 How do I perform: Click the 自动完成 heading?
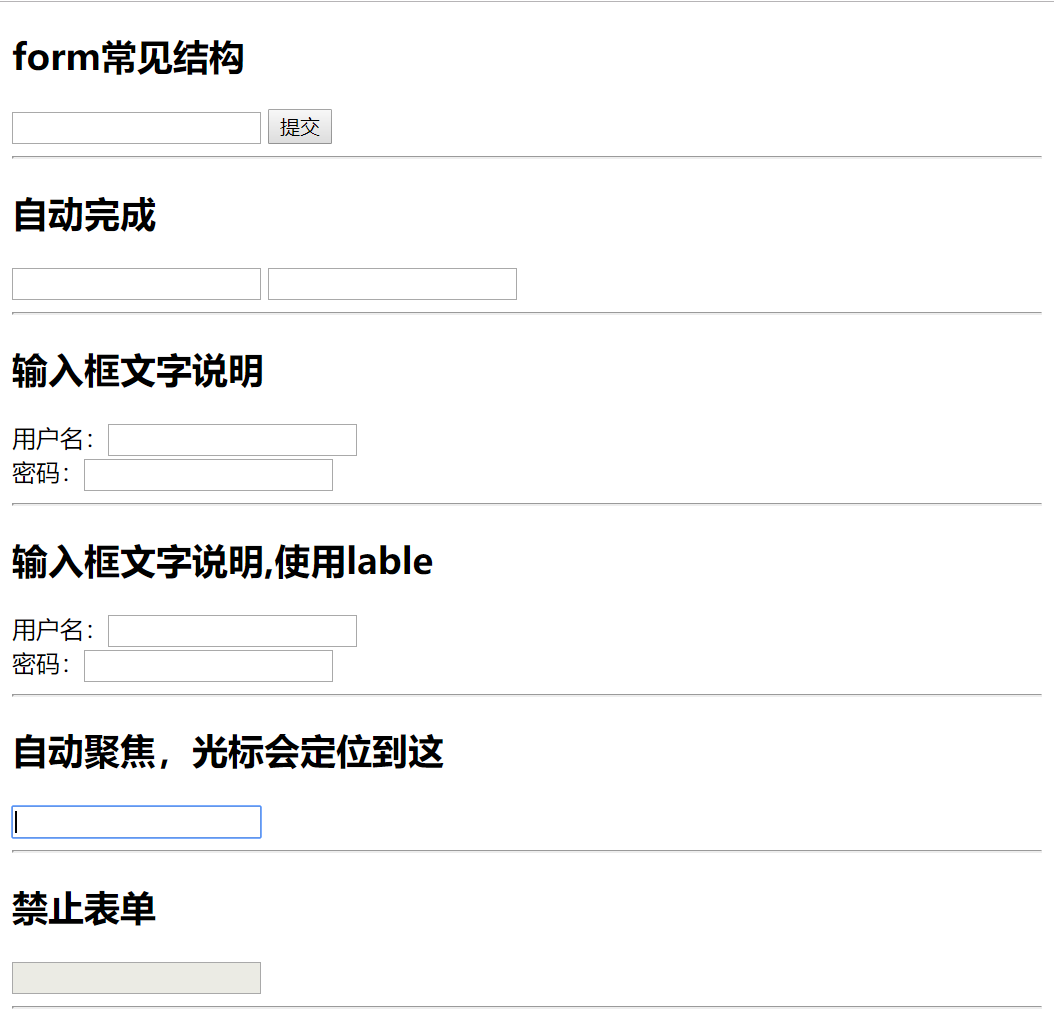[84, 215]
